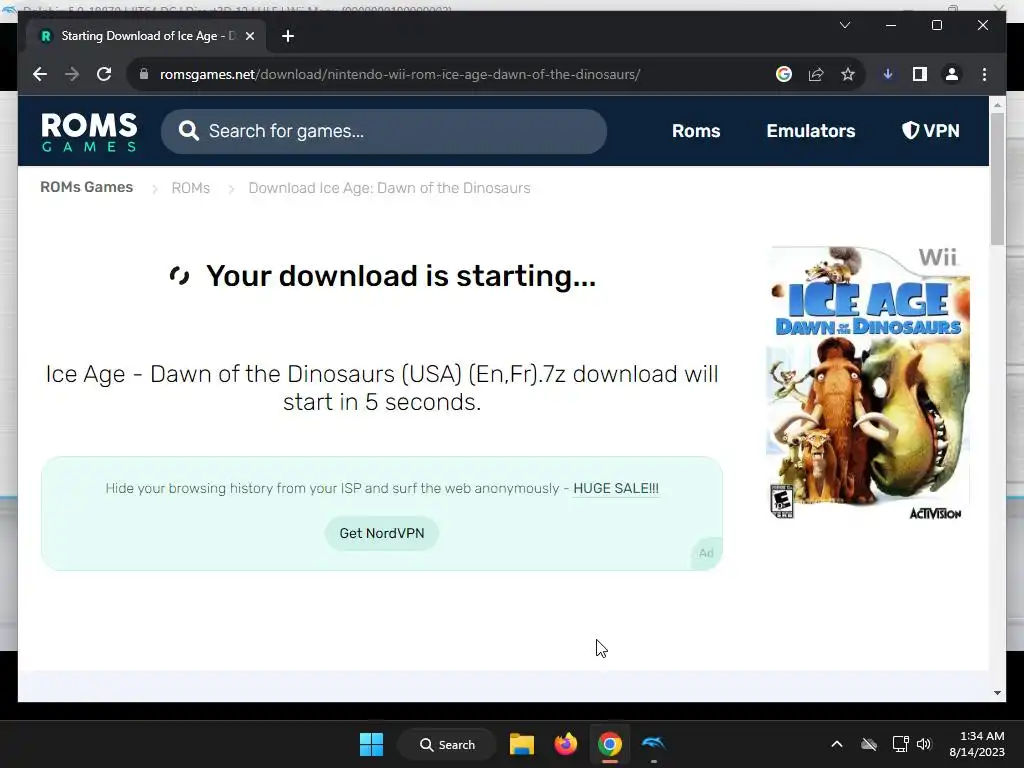Open the Ice Age Wii cover image
The width and height of the screenshot is (1024, 768).
click(x=867, y=383)
